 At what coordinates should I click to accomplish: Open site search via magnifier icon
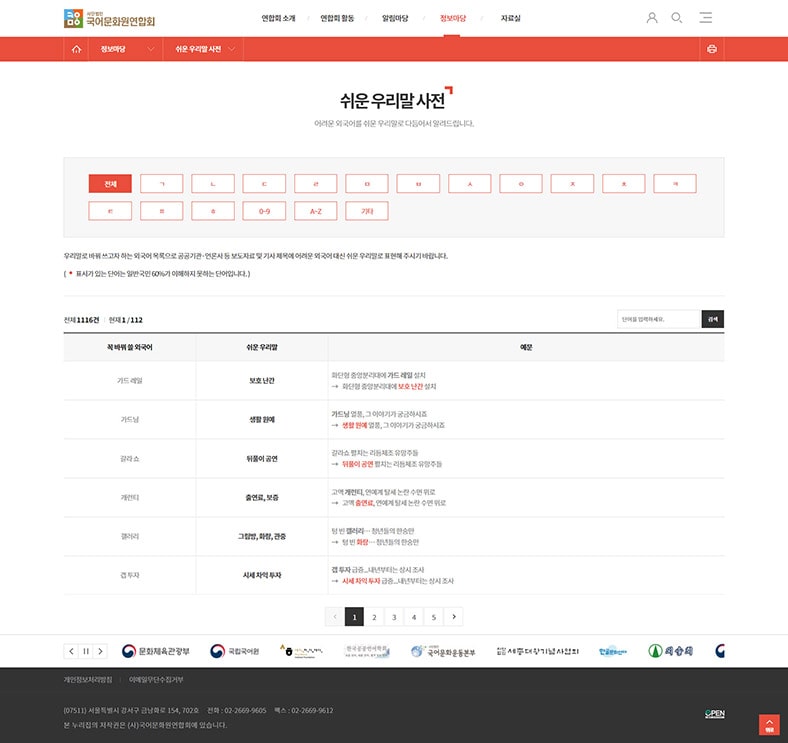tap(677, 18)
